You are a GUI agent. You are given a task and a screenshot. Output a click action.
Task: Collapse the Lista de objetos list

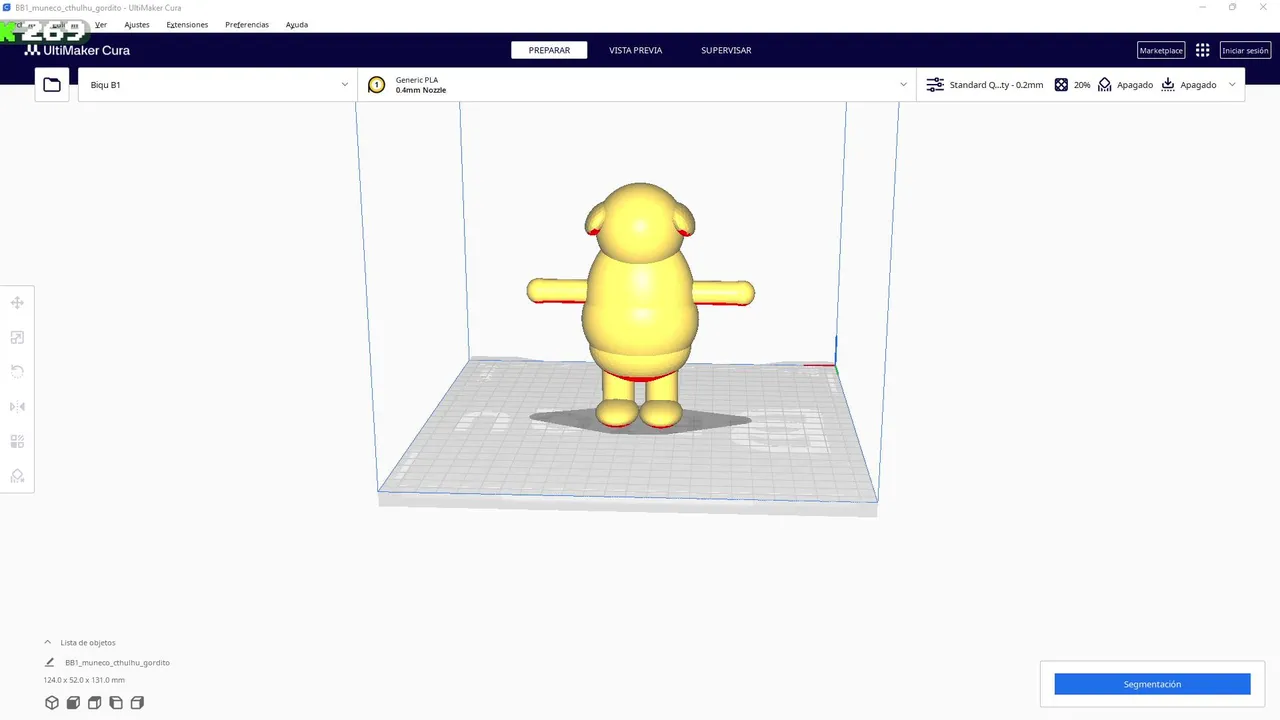pyautogui.click(x=47, y=642)
